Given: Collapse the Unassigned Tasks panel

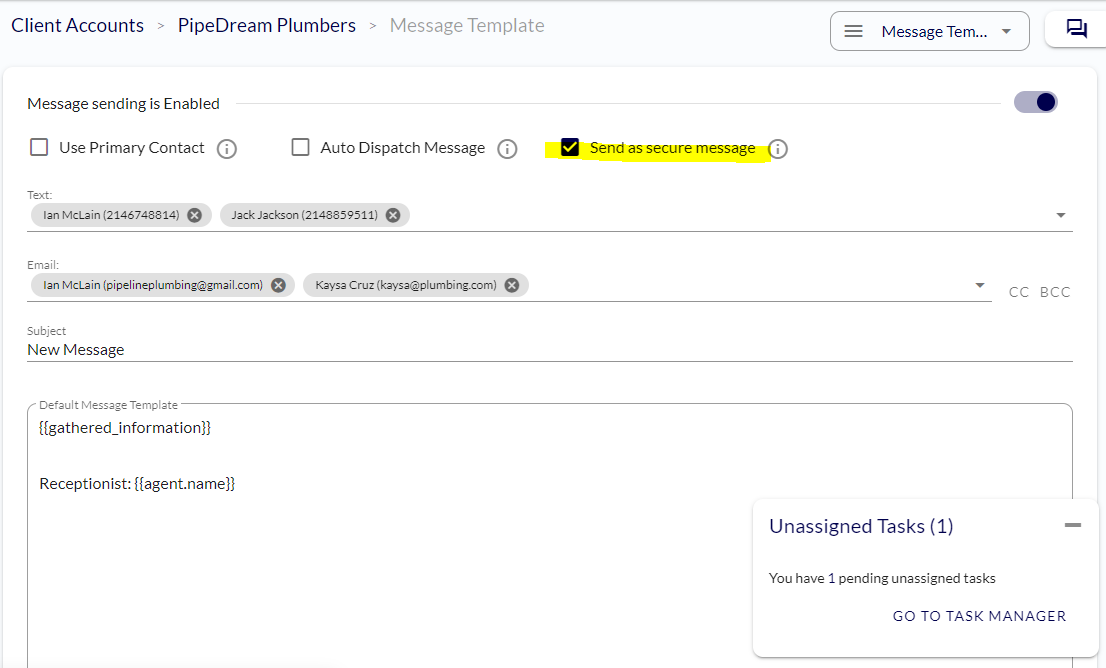Looking at the screenshot, I should (x=1072, y=524).
